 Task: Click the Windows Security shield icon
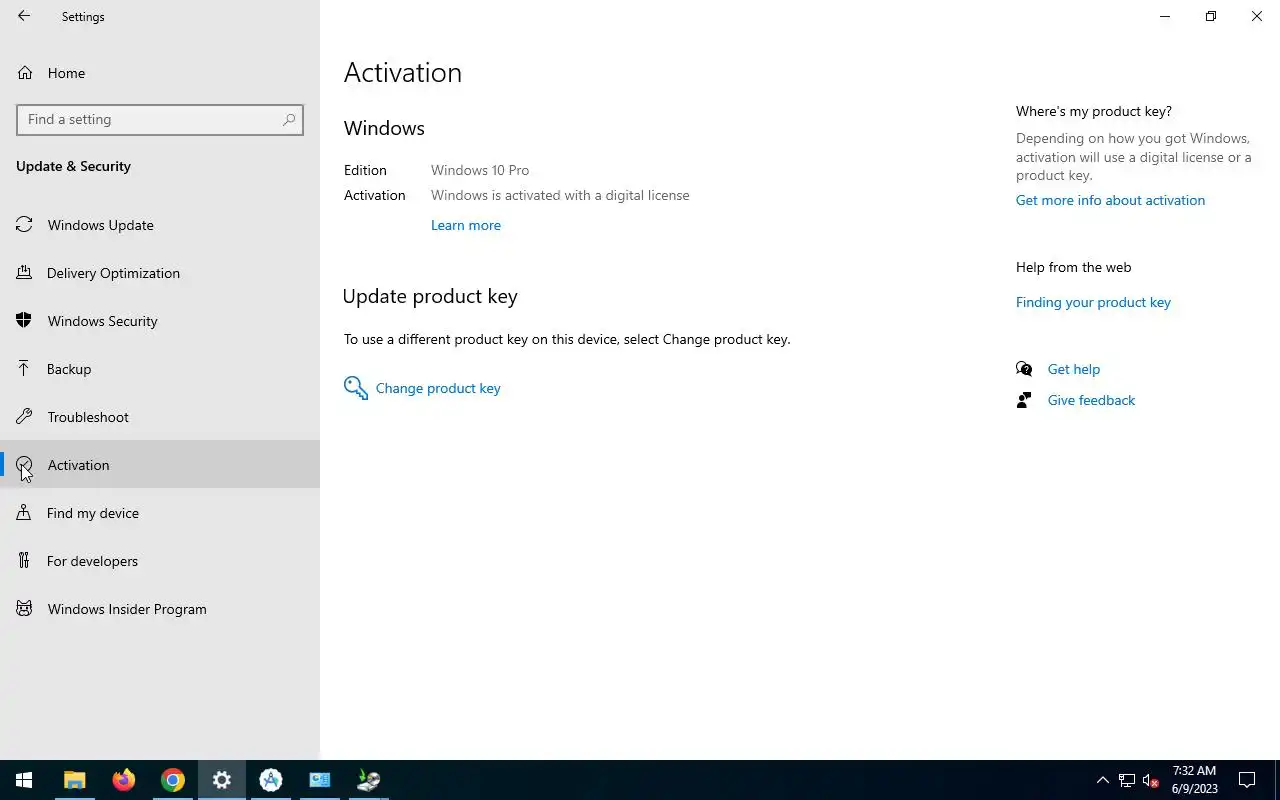coord(24,321)
